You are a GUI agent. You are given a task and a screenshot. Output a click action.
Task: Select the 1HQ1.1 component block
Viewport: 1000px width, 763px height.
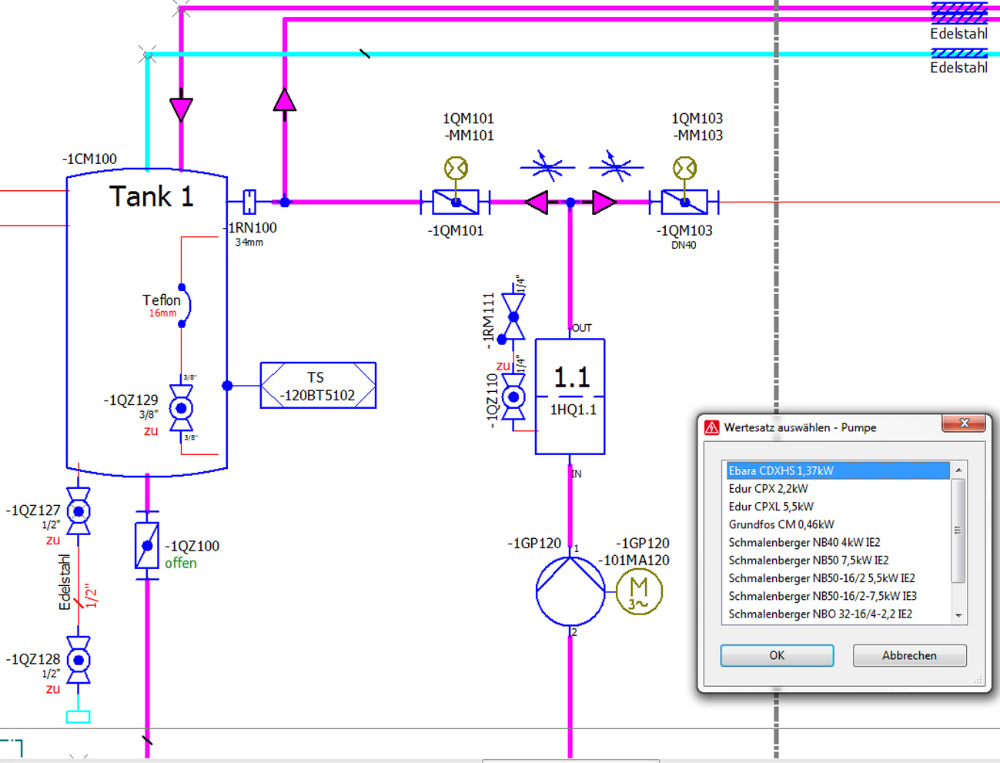point(570,395)
